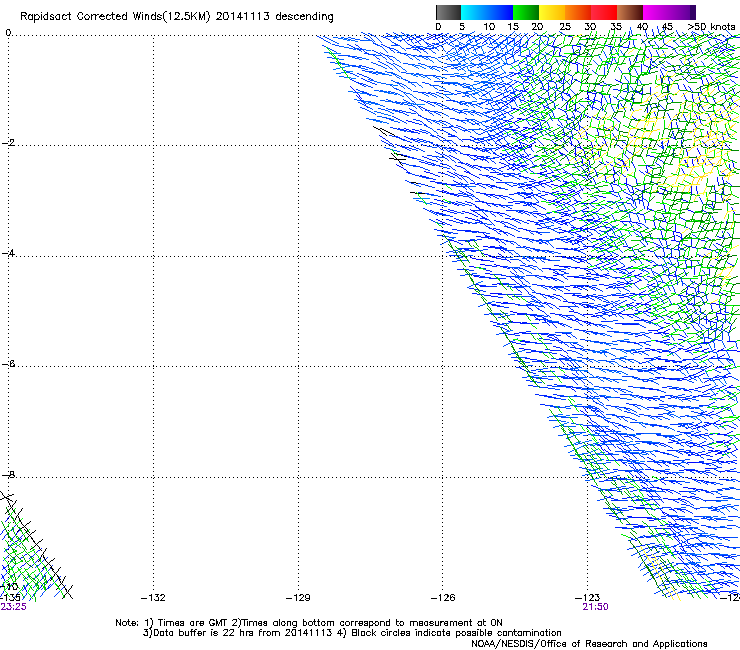740x650 pixels.
Task: Click the longitude label '-129'
Action: coord(298,598)
